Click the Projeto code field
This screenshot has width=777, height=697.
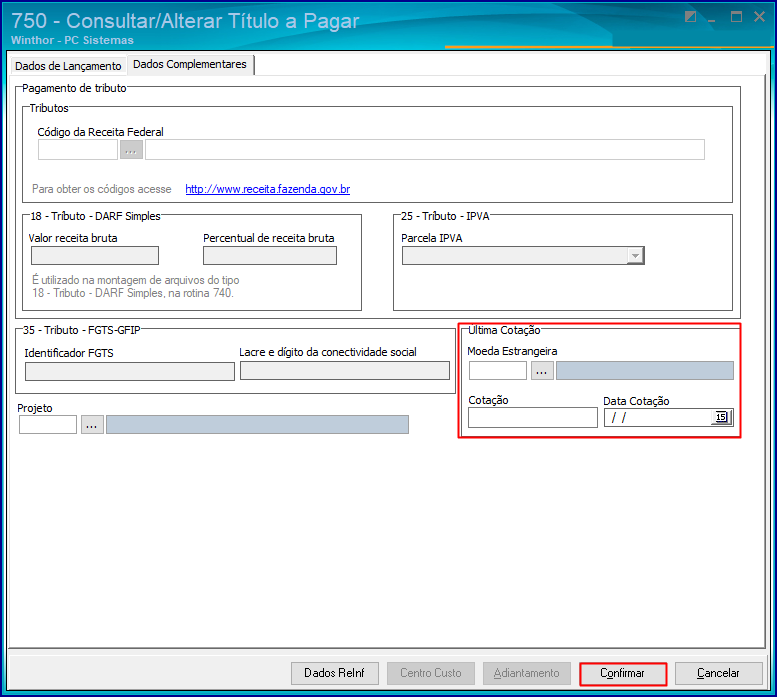tap(48, 425)
